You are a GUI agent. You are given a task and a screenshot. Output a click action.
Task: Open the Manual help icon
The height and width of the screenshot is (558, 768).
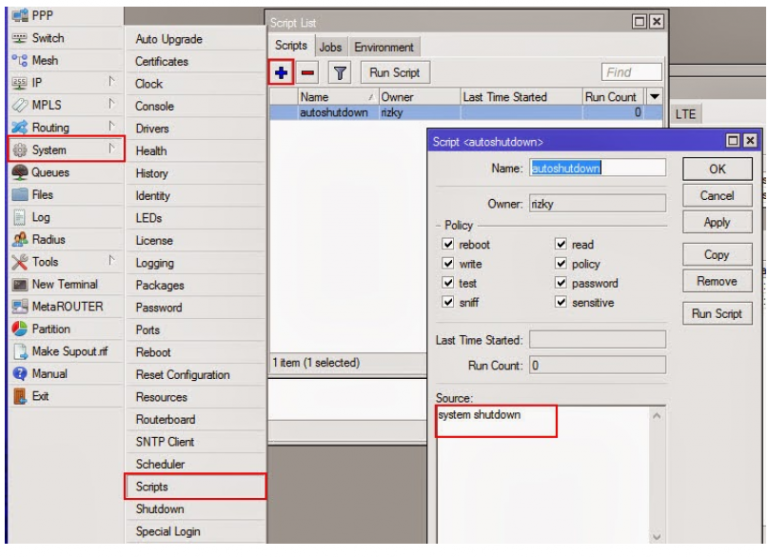pos(19,373)
